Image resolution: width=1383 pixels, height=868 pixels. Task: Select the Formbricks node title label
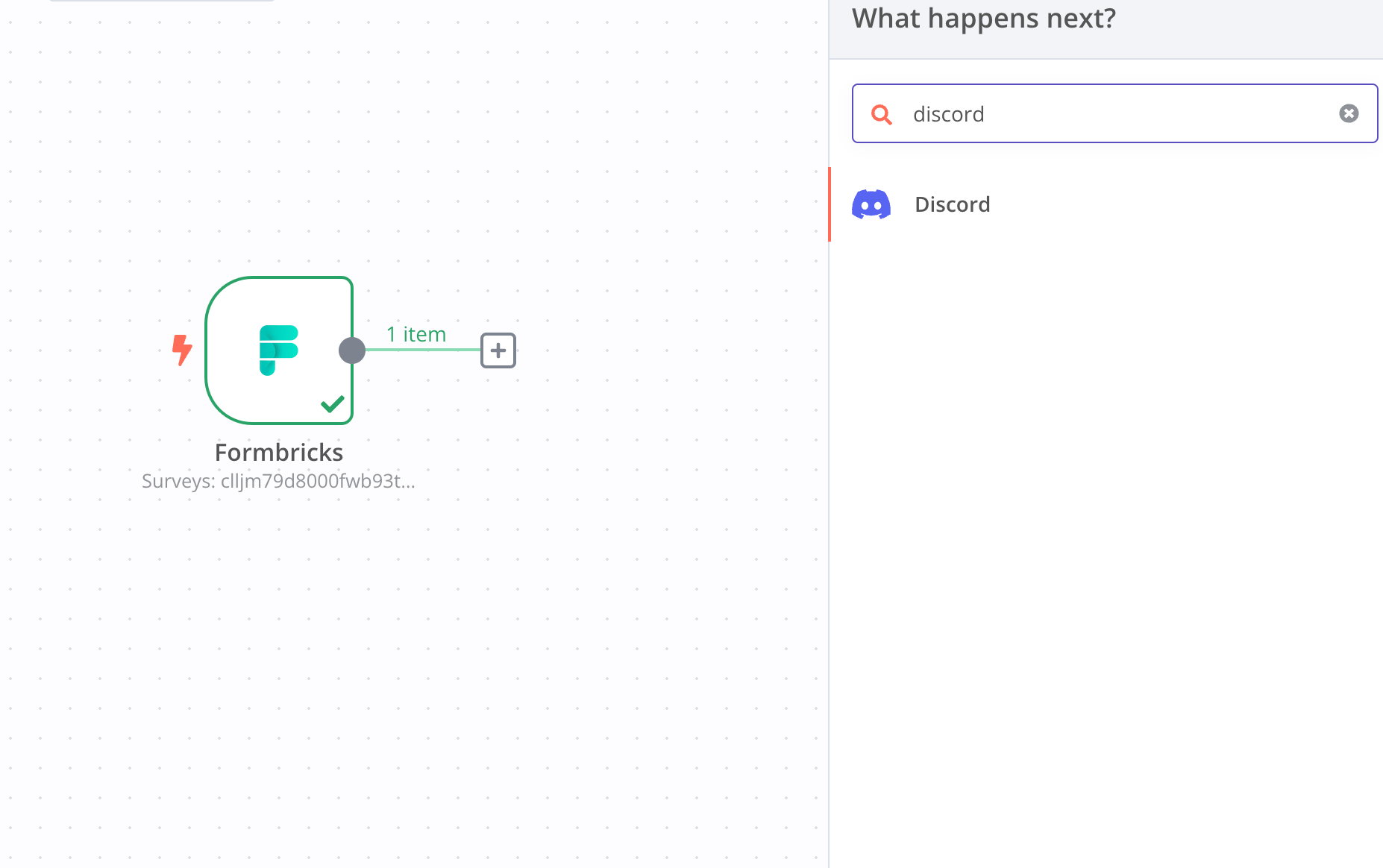click(x=279, y=453)
